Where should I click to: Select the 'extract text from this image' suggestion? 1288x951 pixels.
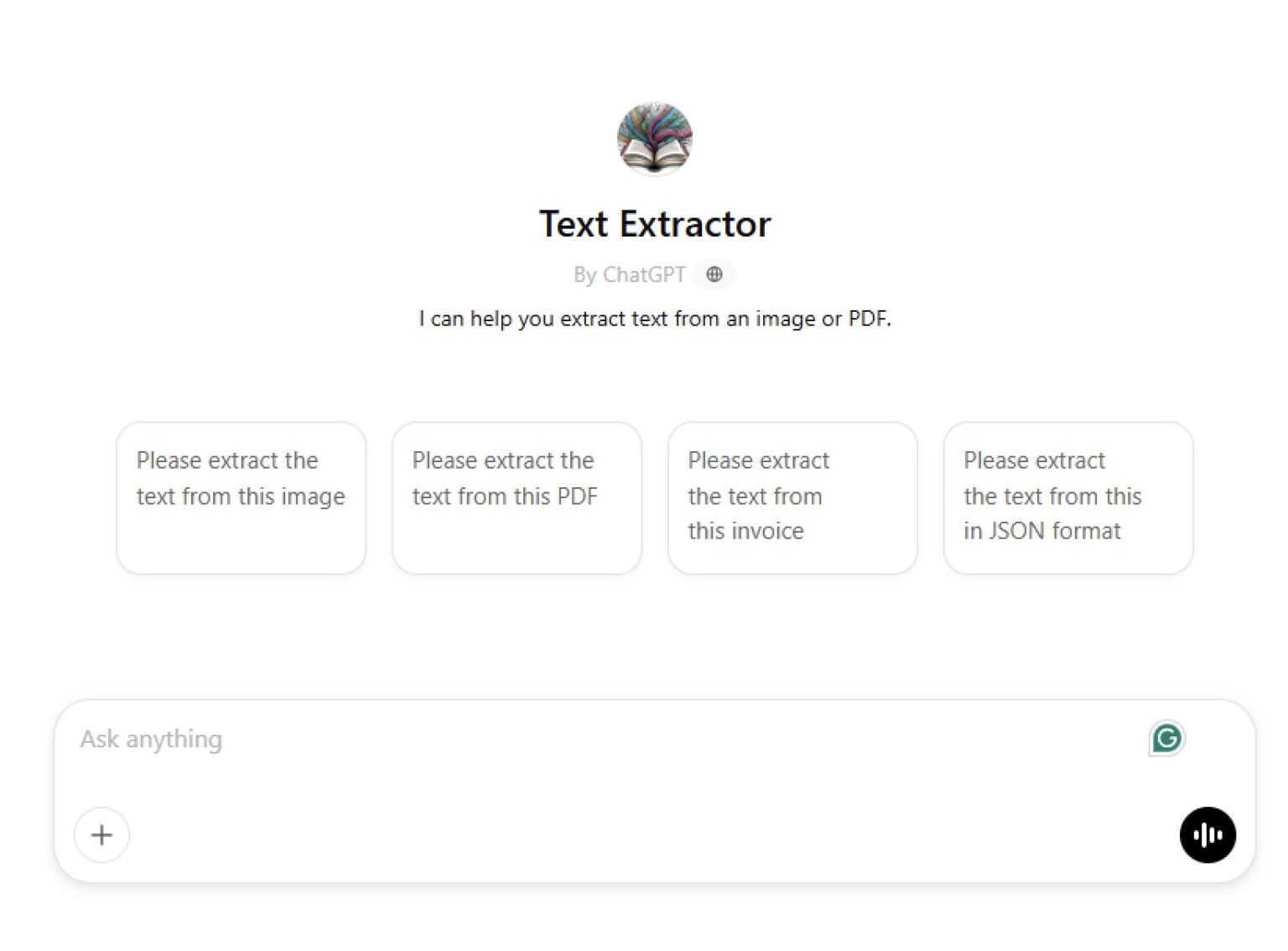241,496
